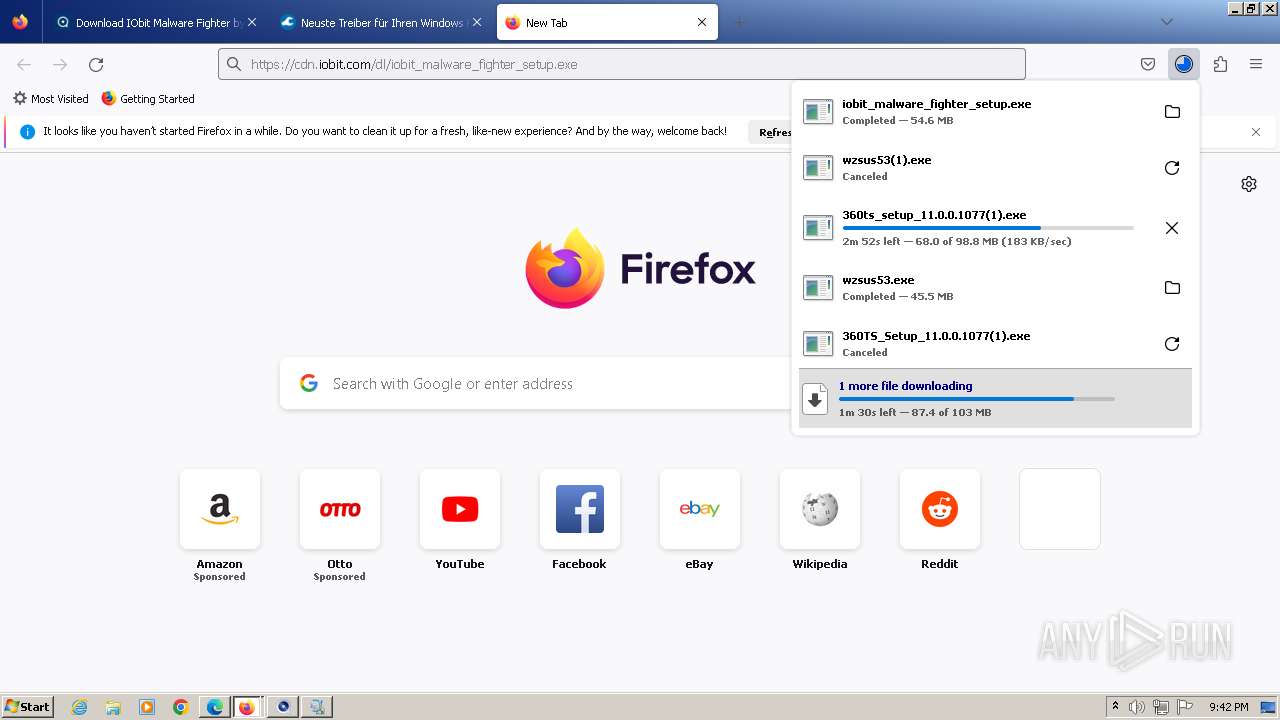Cancel the 360ts_setup_11.0.0.1077(1).exe download

[1172, 228]
